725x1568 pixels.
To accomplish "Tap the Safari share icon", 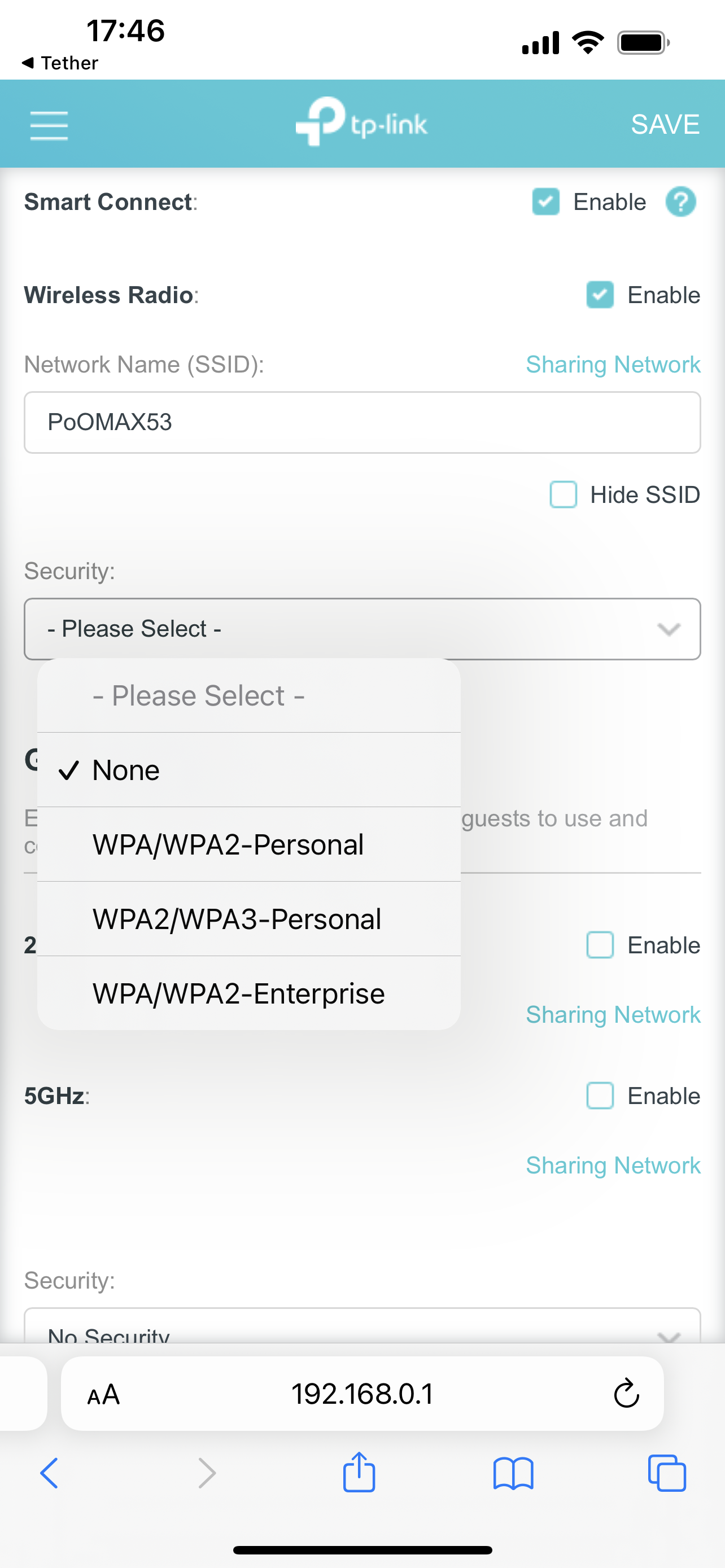I will point(359,1473).
